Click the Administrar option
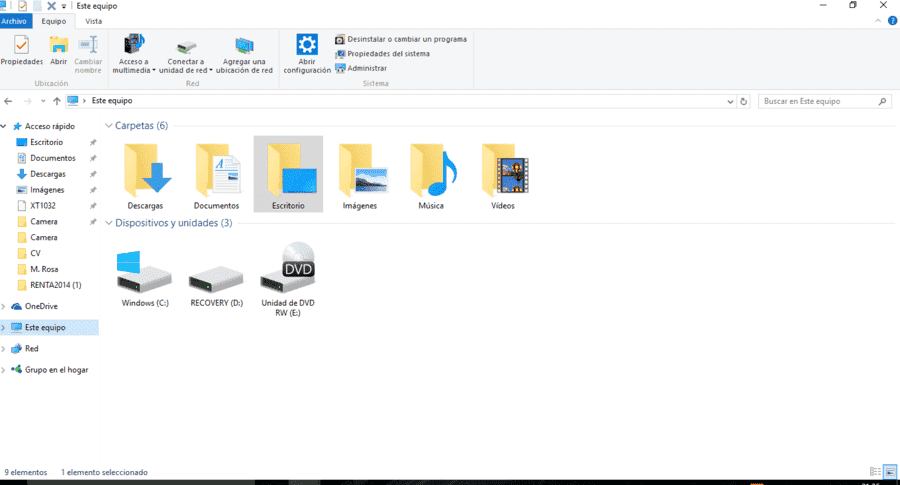Screen dimensions: 900x485 tap(361, 68)
